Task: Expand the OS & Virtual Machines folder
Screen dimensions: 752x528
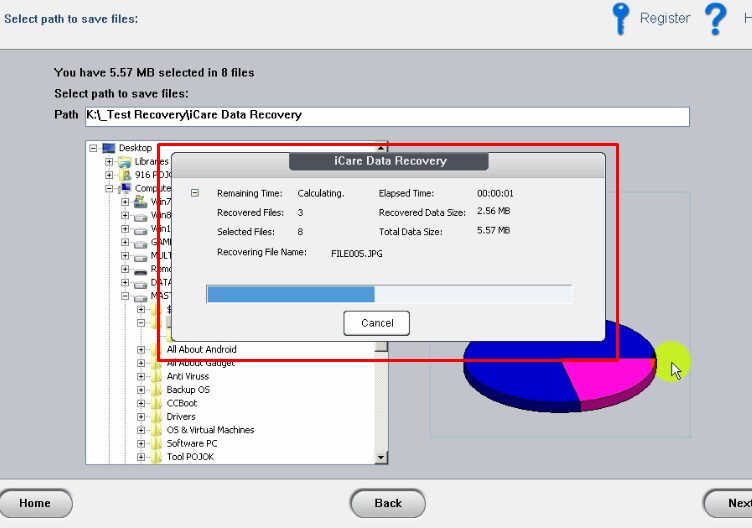Action: 141,430
